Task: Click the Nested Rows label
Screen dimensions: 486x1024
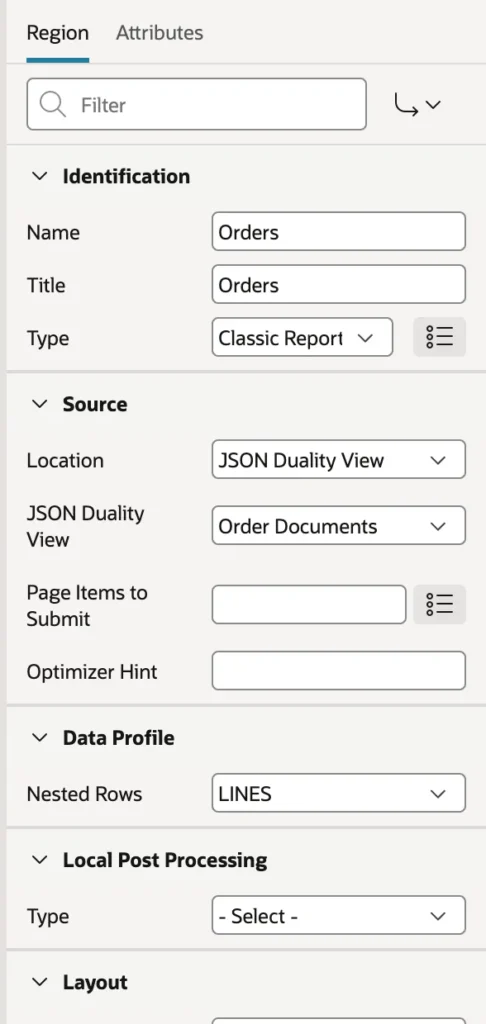Action: (x=84, y=794)
